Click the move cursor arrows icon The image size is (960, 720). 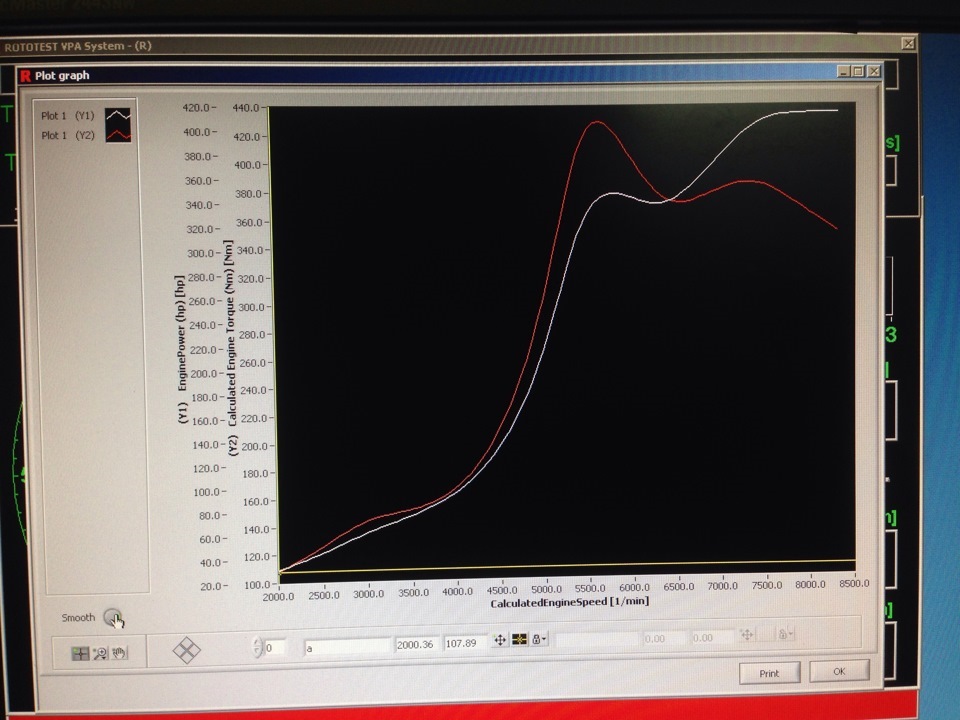(500, 640)
